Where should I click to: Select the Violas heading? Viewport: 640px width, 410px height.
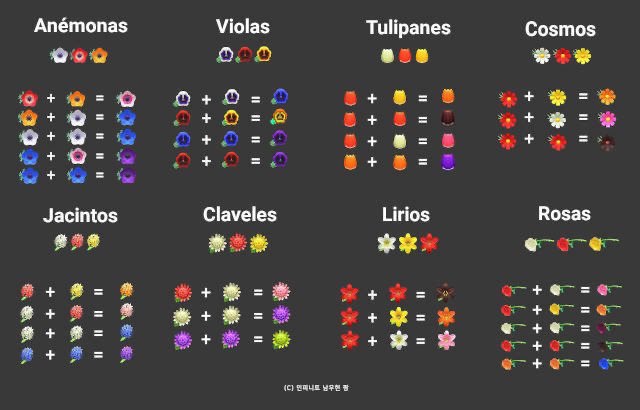tap(243, 27)
